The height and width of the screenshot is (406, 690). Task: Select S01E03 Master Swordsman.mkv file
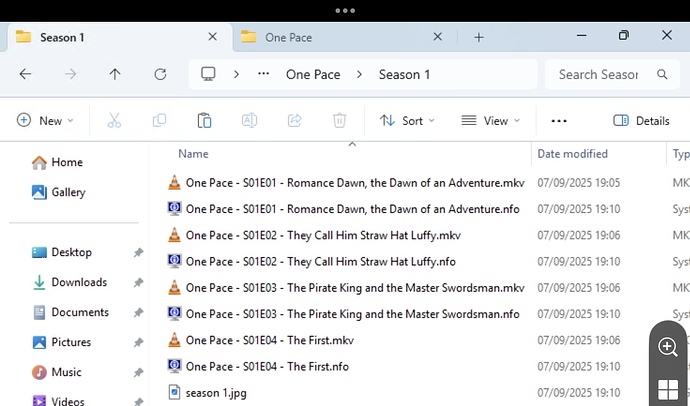[x=346, y=288]
